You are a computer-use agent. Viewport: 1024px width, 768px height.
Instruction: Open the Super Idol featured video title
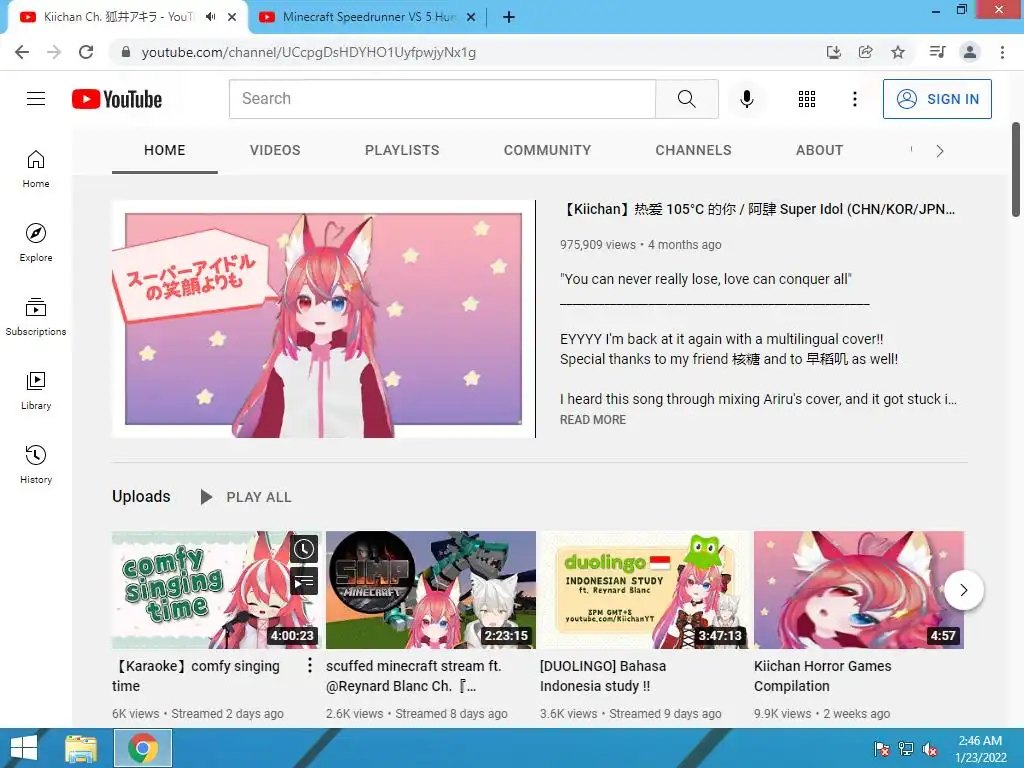coord(758,209)
